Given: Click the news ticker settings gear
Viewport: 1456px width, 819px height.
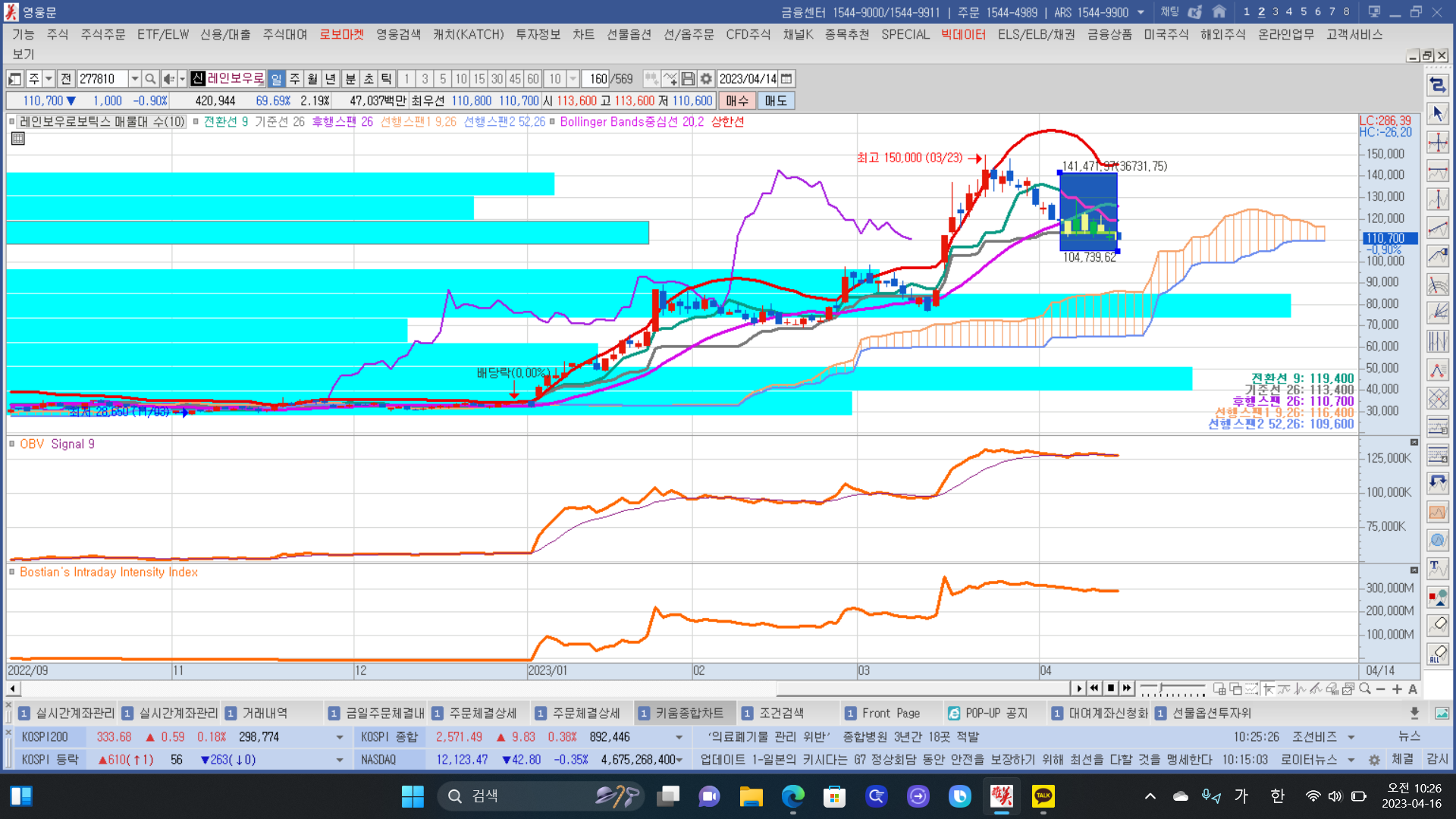Looking at the screenshot, I should [x=1374, y=759].
